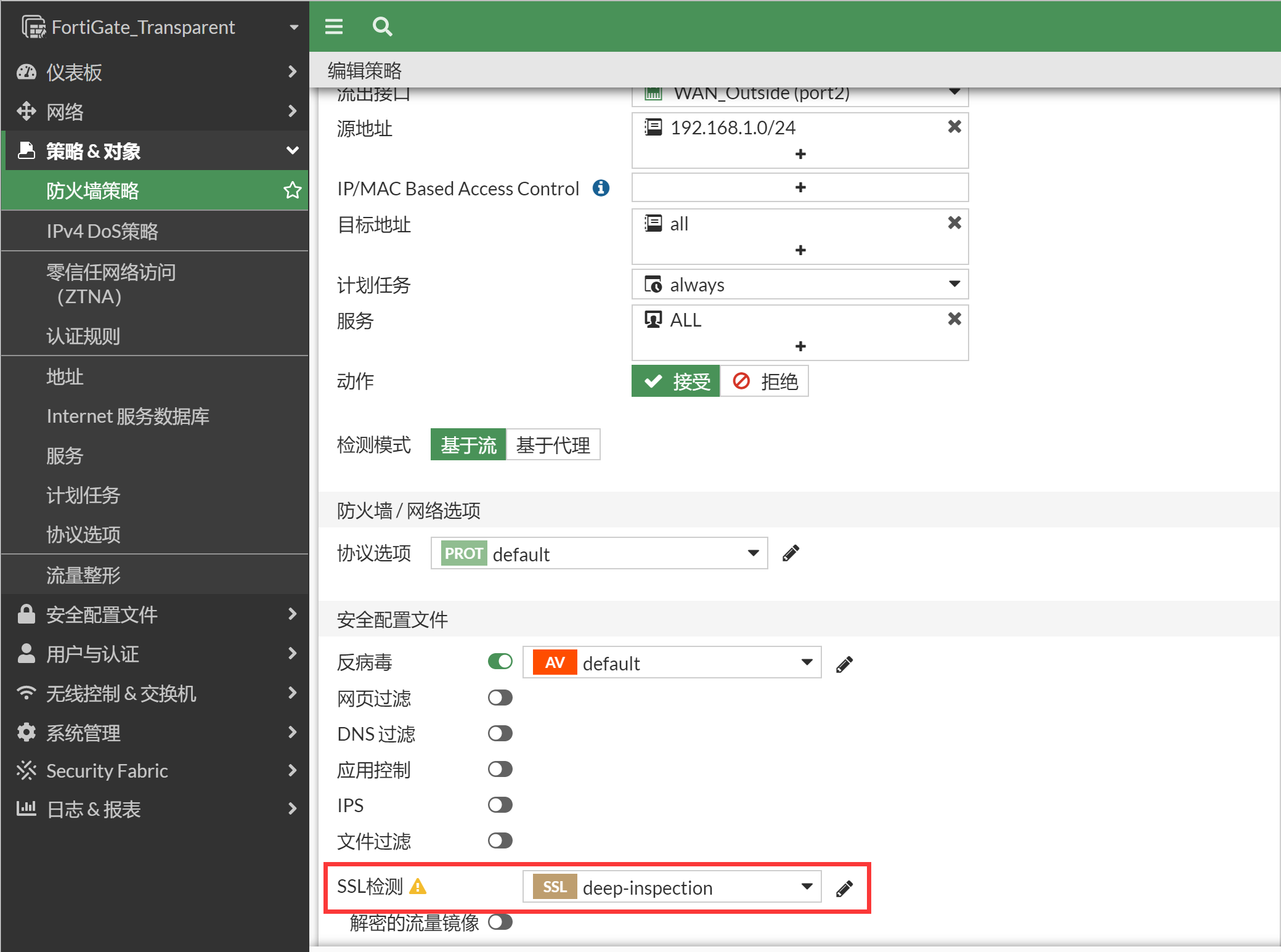
Task: Open IPv4 DoS策略 menu item
Action: pyautogui.click(x=102, y=231)
